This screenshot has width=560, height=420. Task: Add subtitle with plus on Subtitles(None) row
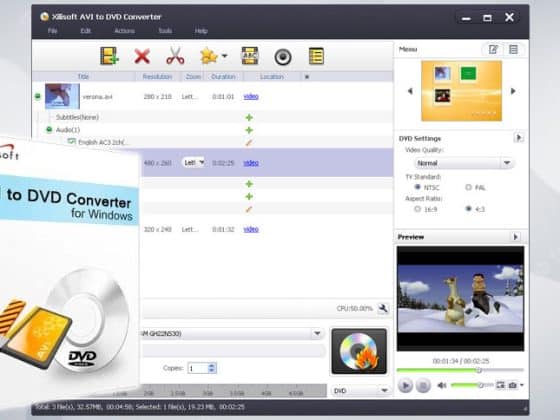click(249, 117)
